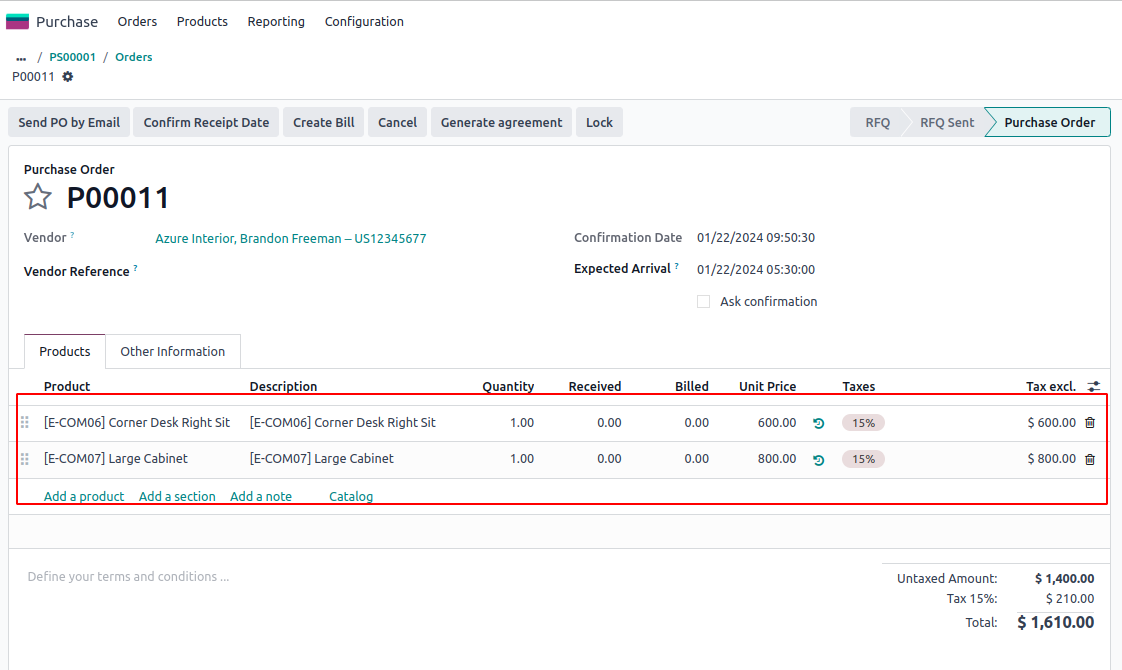The image size is (1122, 670).
Task: Open vendor Azure Interior, Brandon Freeman link
Action: coord(290,239)
